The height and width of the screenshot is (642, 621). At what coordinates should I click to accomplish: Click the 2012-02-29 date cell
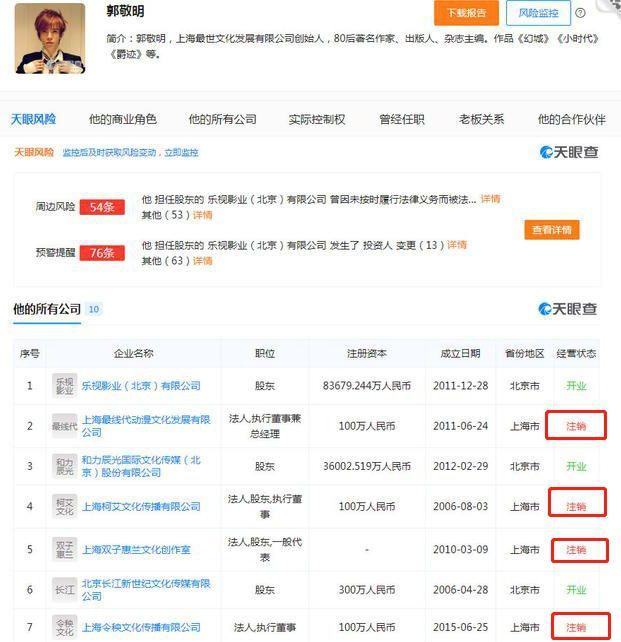(461, 466)
